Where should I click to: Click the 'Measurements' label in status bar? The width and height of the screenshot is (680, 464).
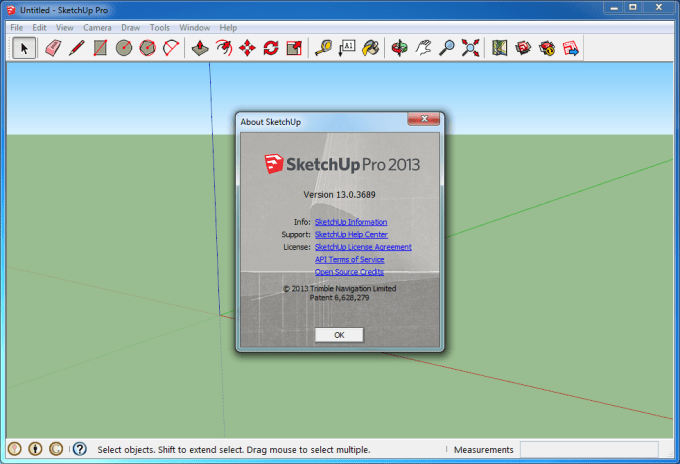[483, 450]
